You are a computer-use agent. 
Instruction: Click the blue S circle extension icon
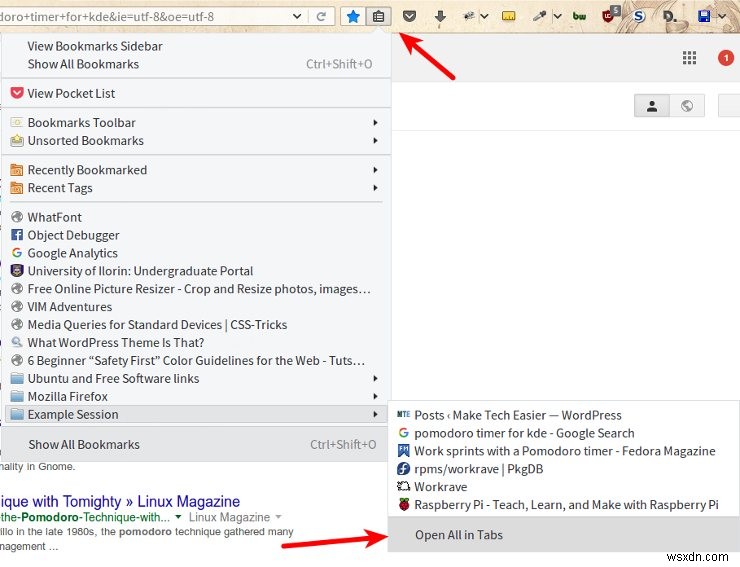pyautogui.click(x=639, y=17)
